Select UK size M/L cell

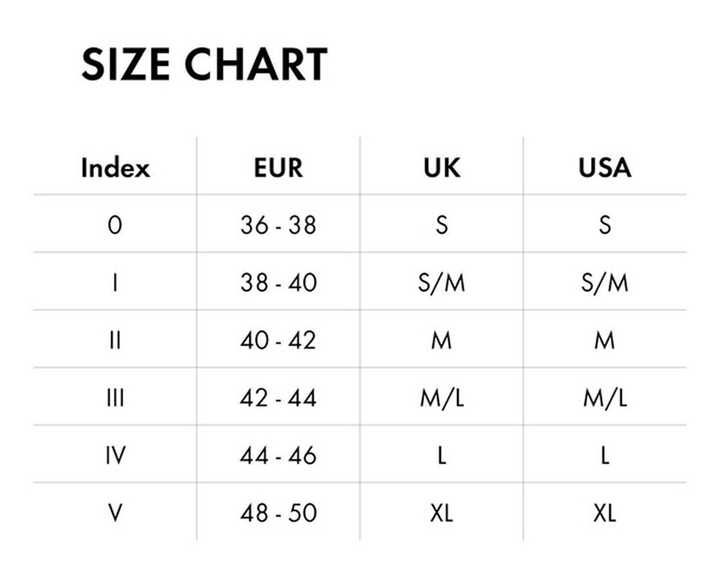441,398
